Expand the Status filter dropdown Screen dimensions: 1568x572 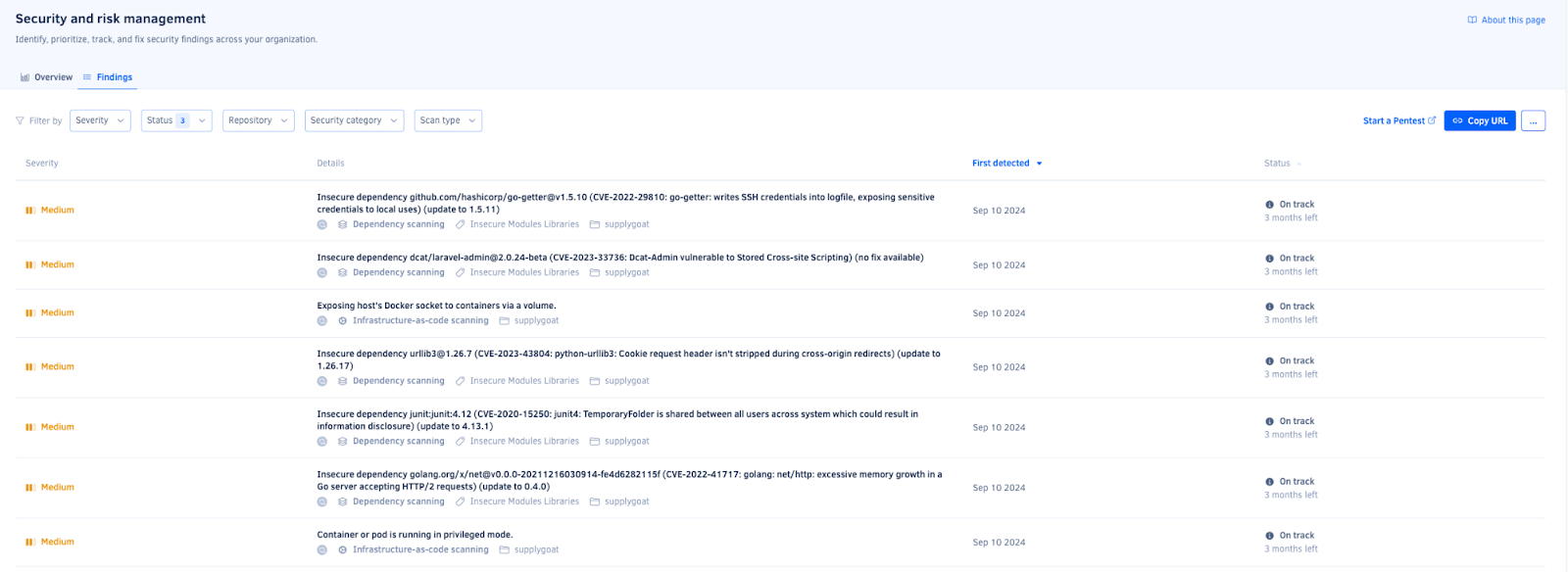point(176,120)
